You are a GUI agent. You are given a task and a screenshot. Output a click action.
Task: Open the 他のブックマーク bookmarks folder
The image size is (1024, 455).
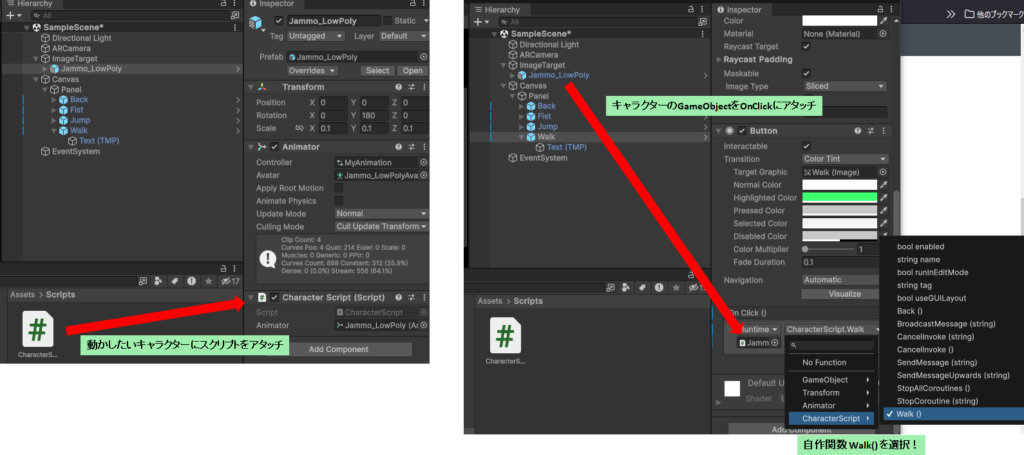tap(993, 14)
